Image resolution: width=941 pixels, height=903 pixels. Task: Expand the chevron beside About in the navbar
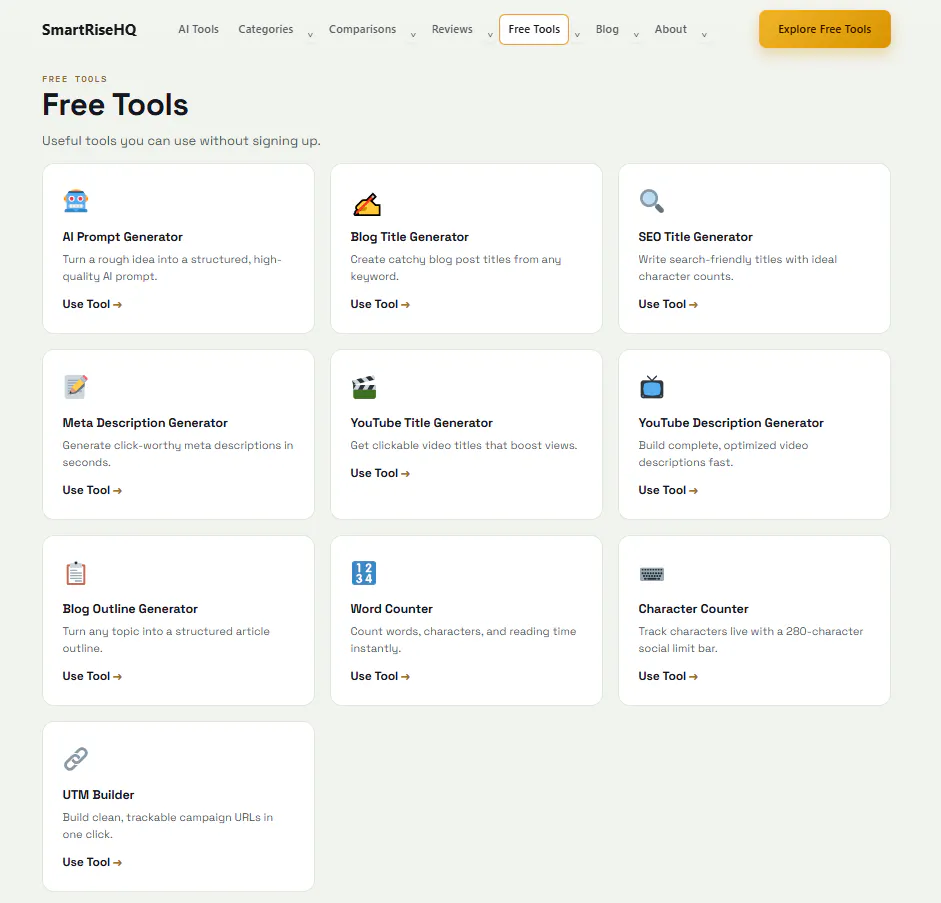pos(704,35)
